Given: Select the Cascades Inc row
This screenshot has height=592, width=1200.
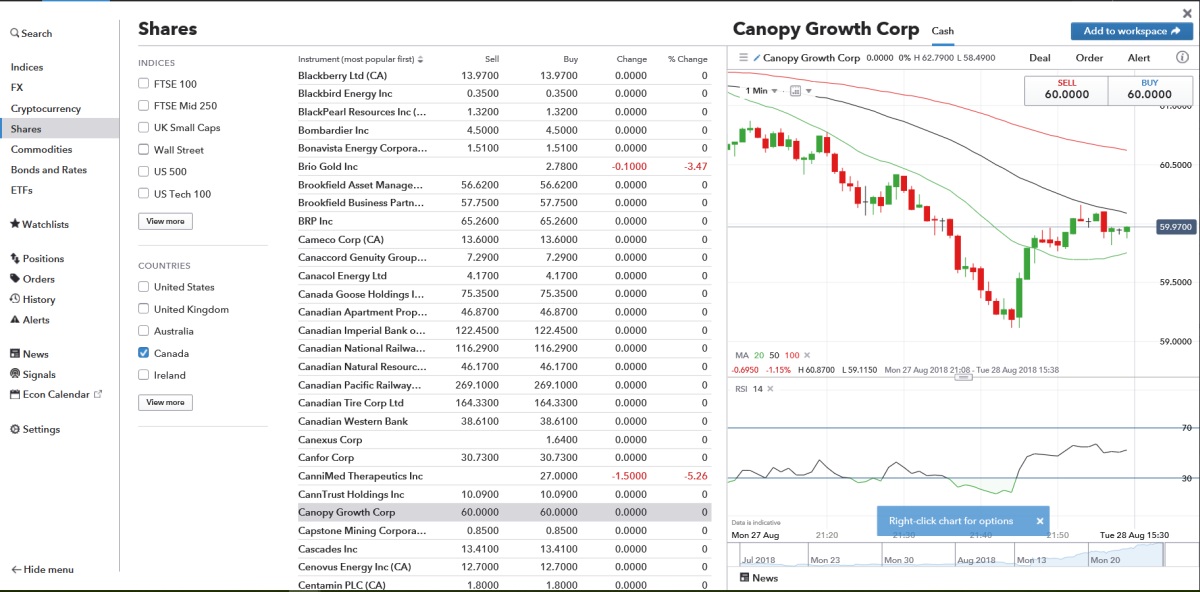Looking at the screenshot, I should click(504, 549).
